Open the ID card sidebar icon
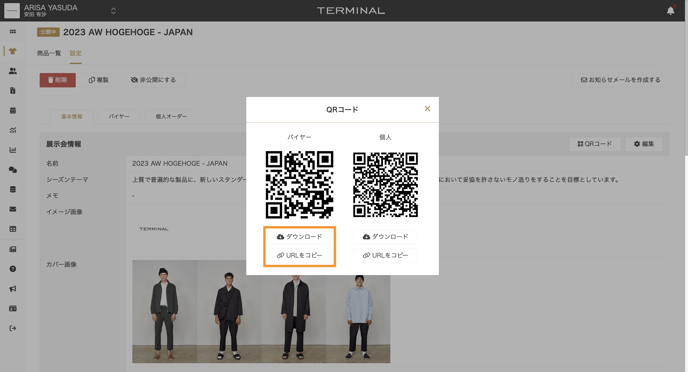Viewport: 688px width, 372px height. click(13, 308)
